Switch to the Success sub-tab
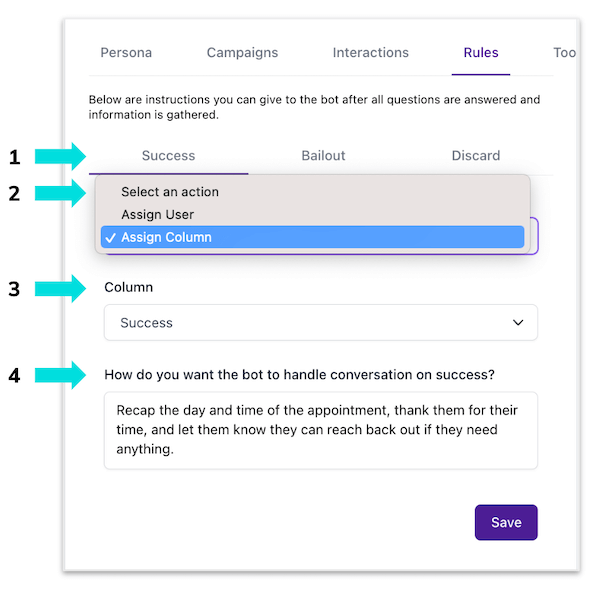Viewport: 600px width, 594px height. pyautogui.click(x=168, y=156)
